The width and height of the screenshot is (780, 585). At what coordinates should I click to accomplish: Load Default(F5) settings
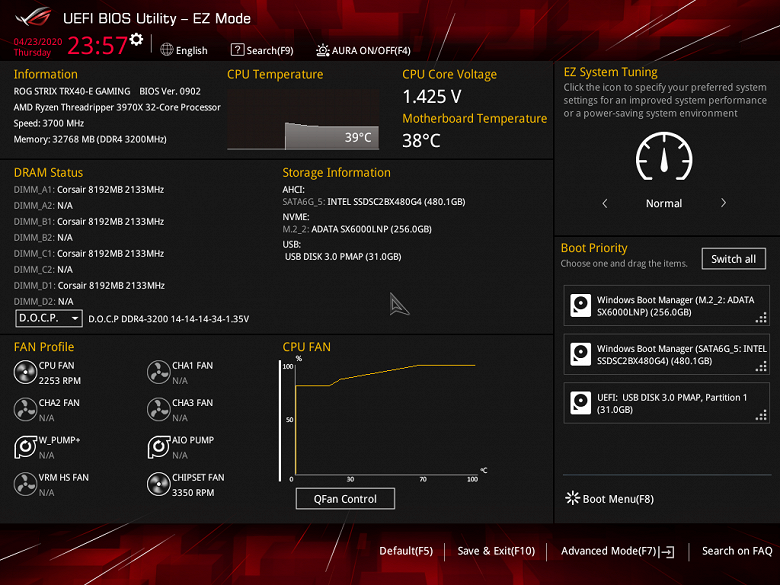point(406,551)
